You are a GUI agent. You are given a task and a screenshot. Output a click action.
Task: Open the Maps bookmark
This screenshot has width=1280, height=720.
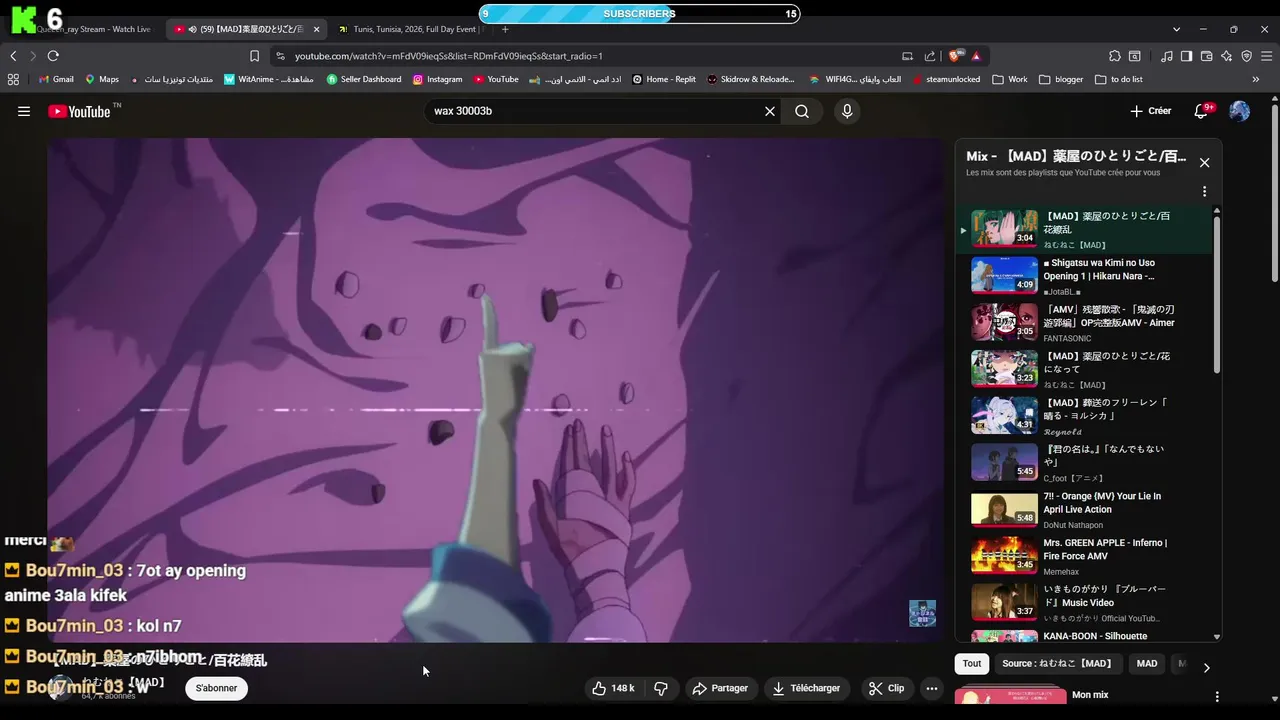[x=101, y=79]
